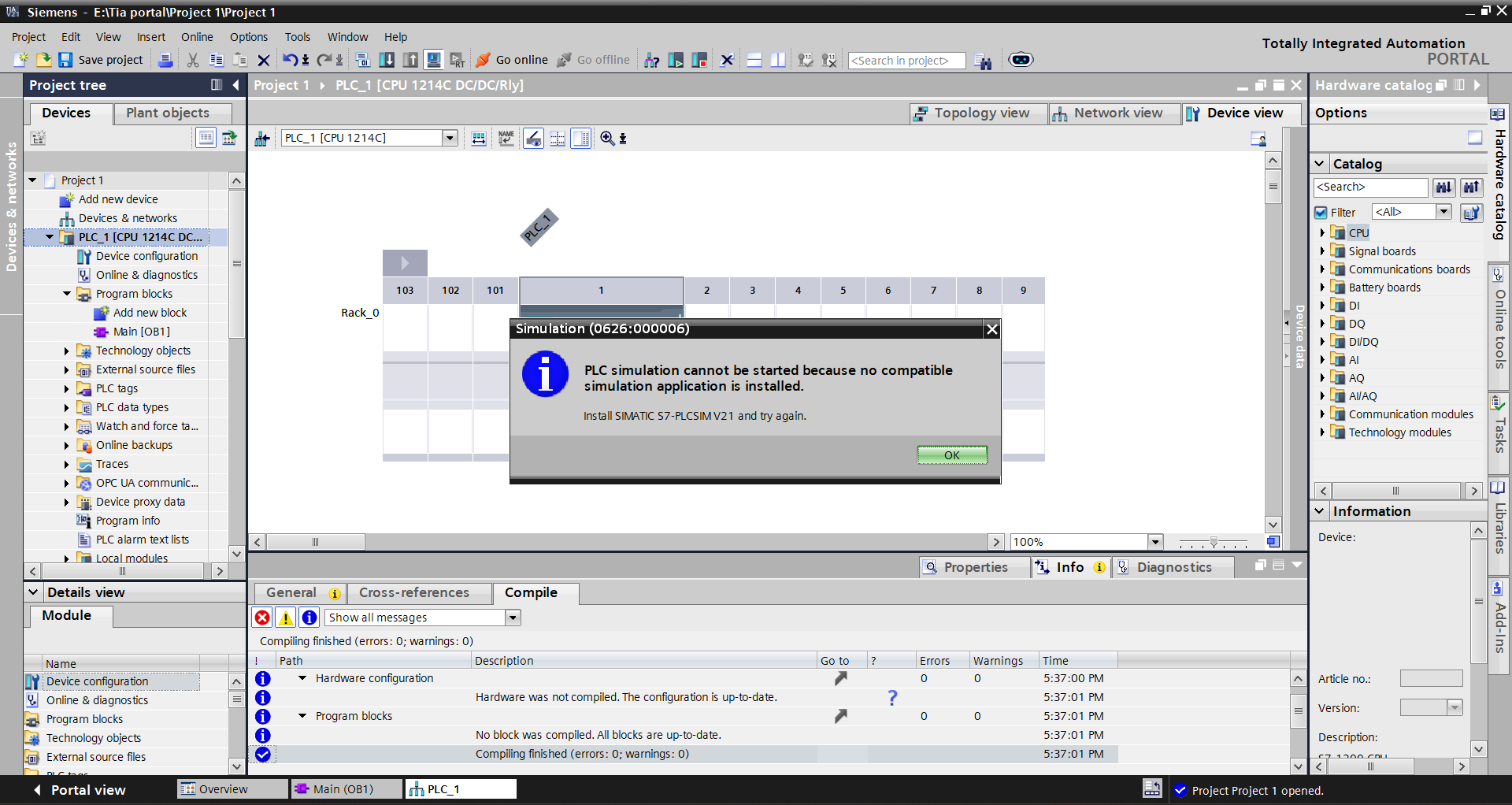
Task: Expand the Signal boards catalog folder
Action: (1322, 250)
